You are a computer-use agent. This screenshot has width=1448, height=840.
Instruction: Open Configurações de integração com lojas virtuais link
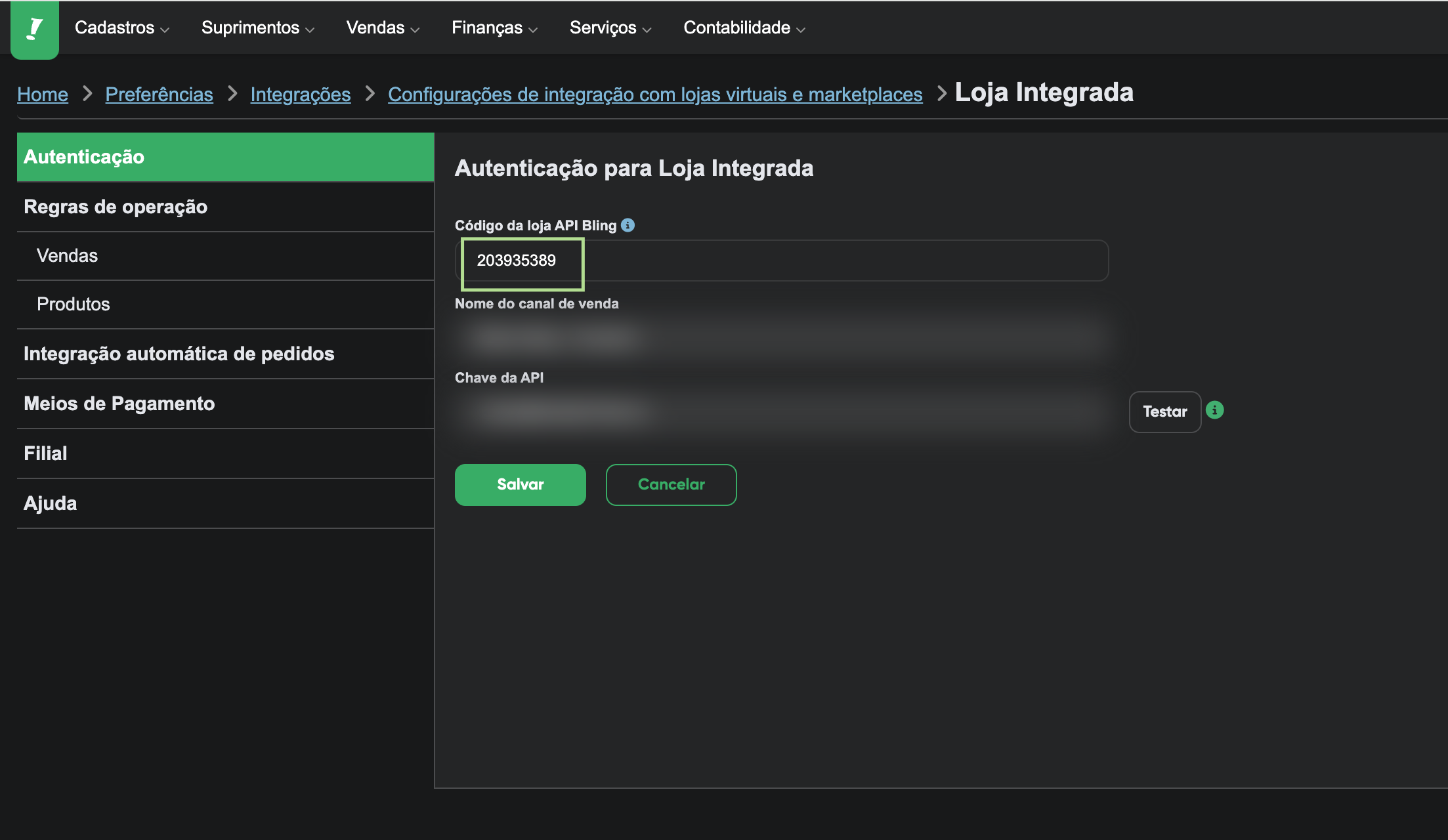point(655,94)
